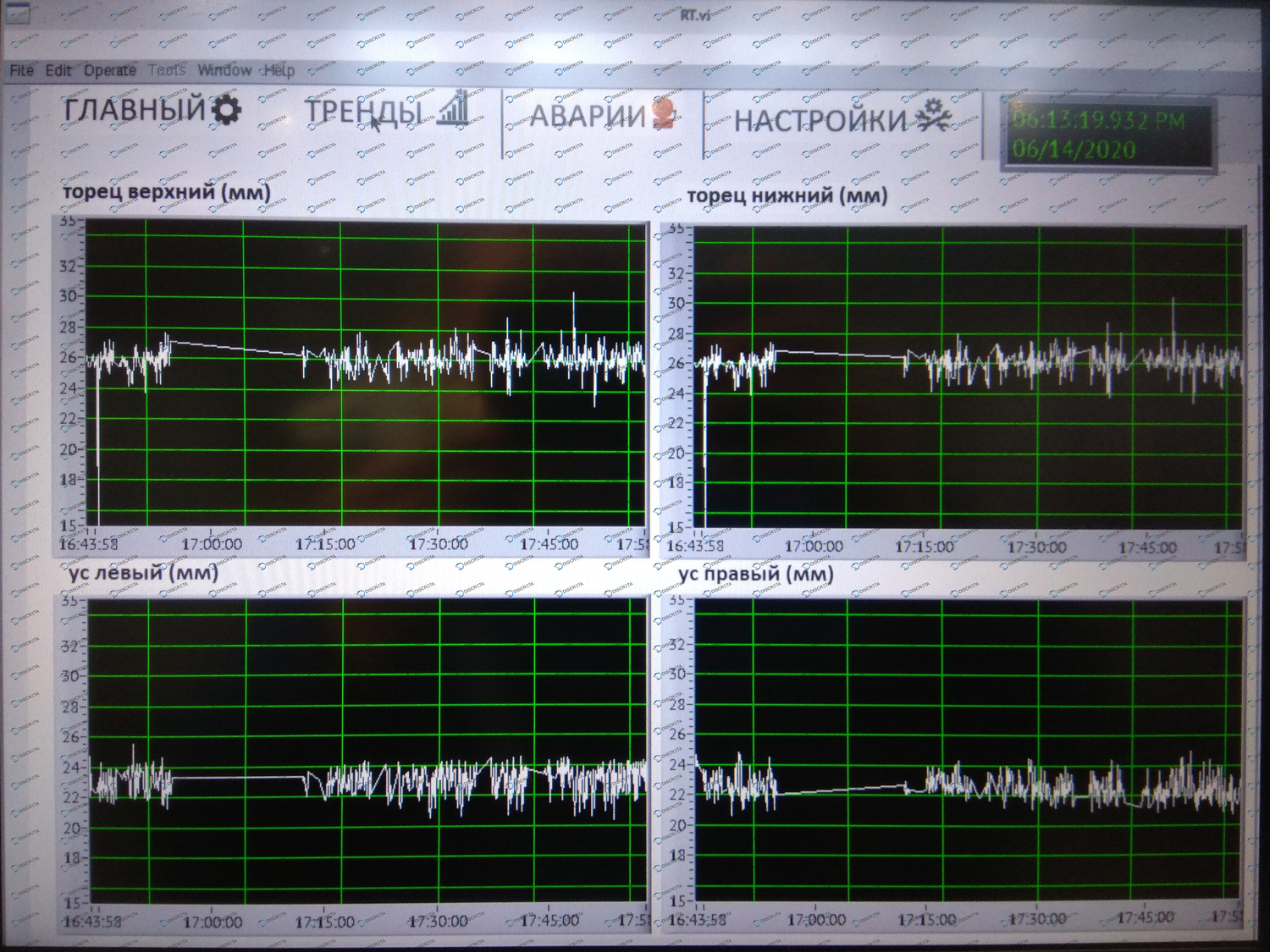Viewport: 1270px width, 952px height.
Task: Open the АВАРИИ alarms page
Action: (x=588, y=115)
